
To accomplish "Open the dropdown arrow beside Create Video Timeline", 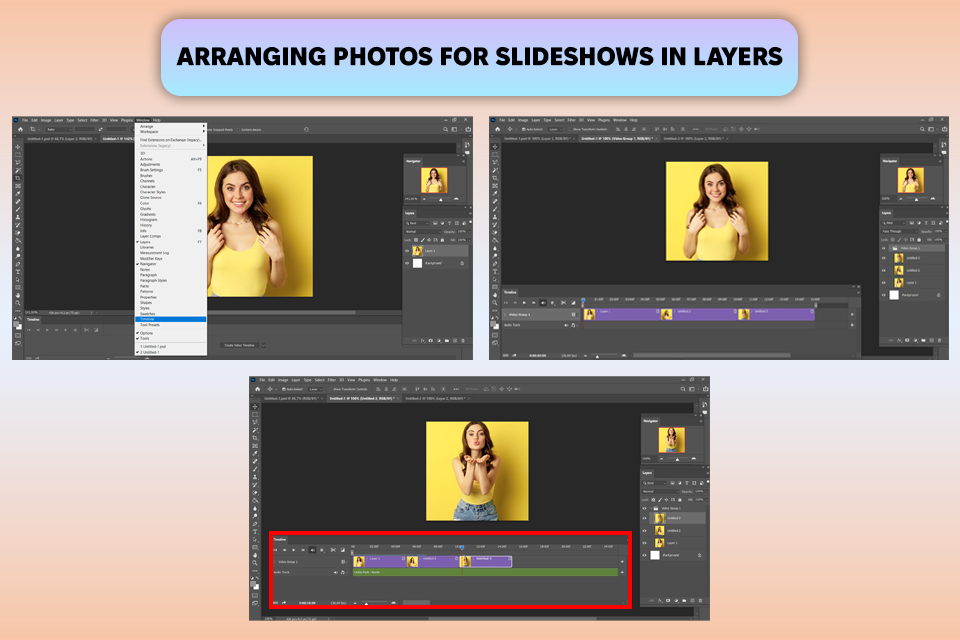I will (x=266, y=345).
